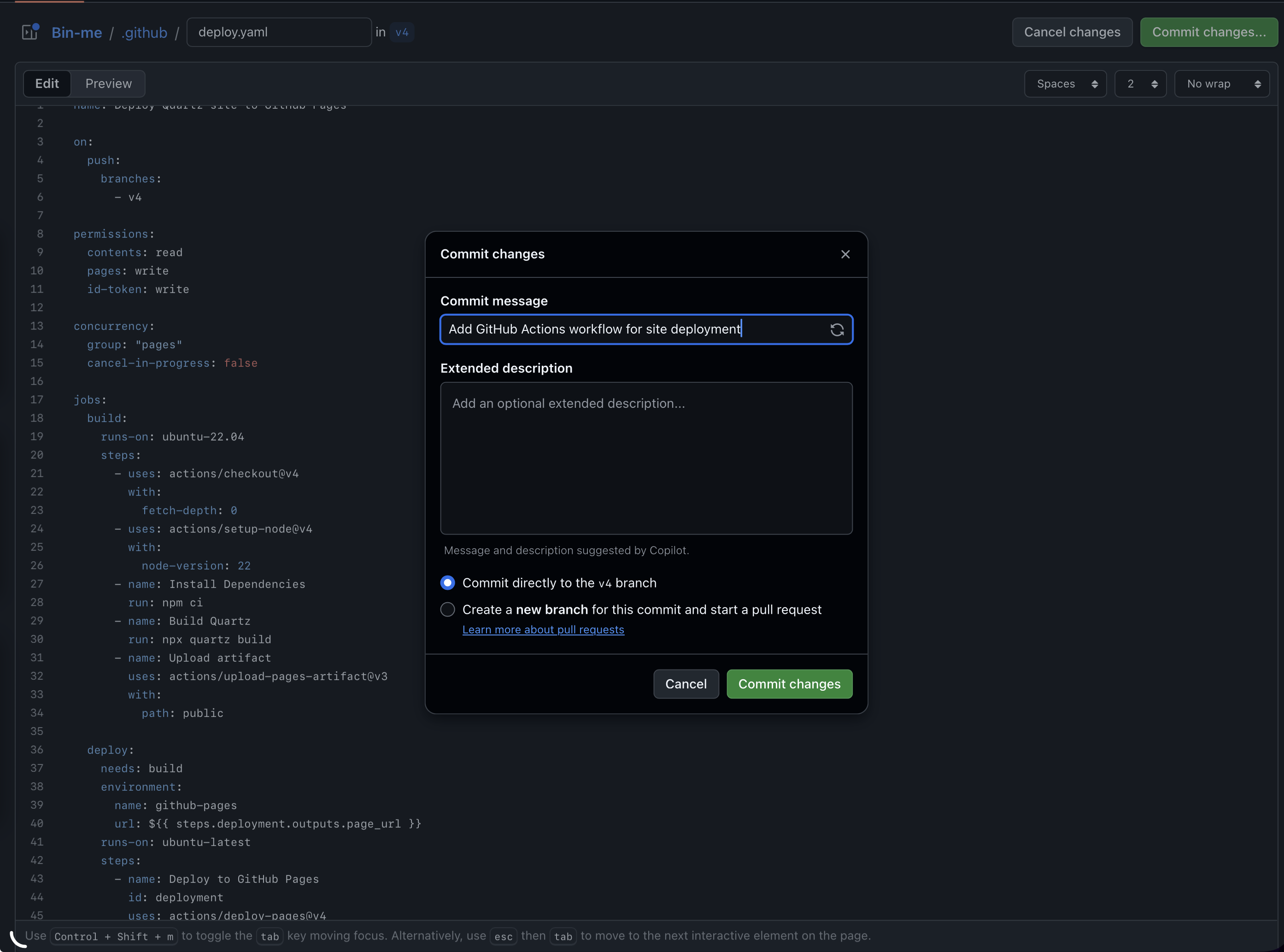Open the No wrap dropdown

click(x=1221, y=84)
